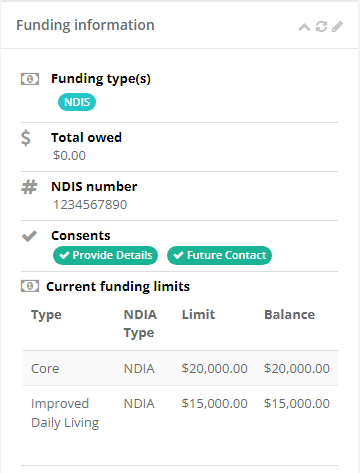Image resolution: width=360 pixels, height=473 pixels.
Task: Click the money icon beside Funding type(s)
Action: [x=30, y=79]
